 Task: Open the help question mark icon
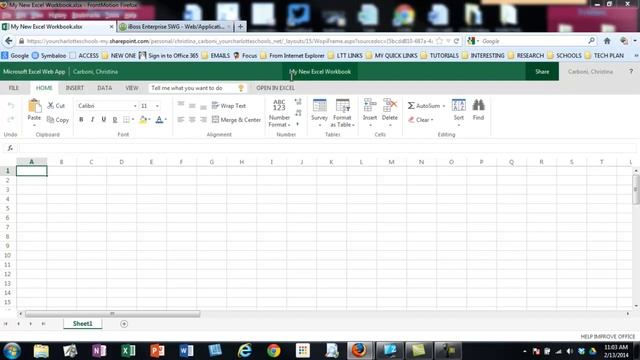(x=631, y=71)
